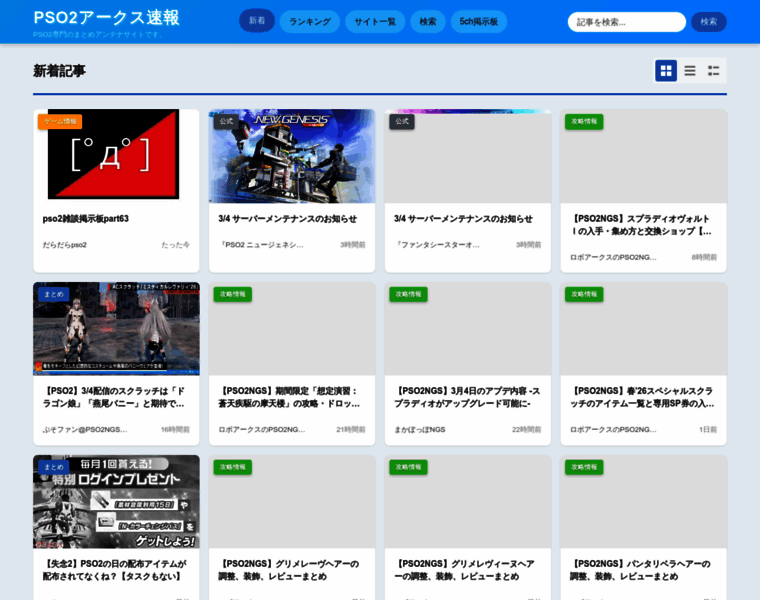
Task: Open the 5ch掲示板 nav item
Action: (x=478, y=21)
